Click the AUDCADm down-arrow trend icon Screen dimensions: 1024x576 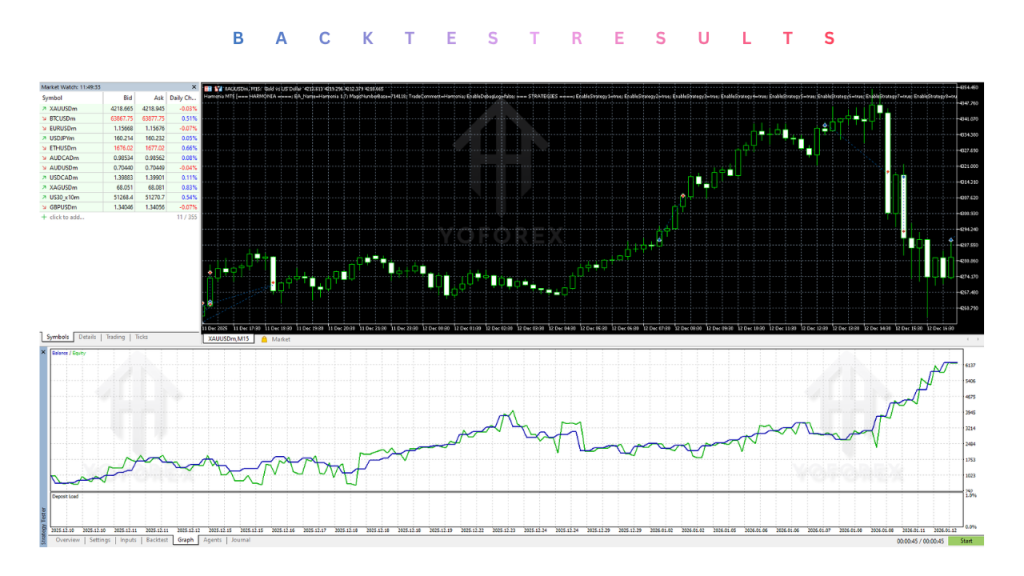(44, 158)
